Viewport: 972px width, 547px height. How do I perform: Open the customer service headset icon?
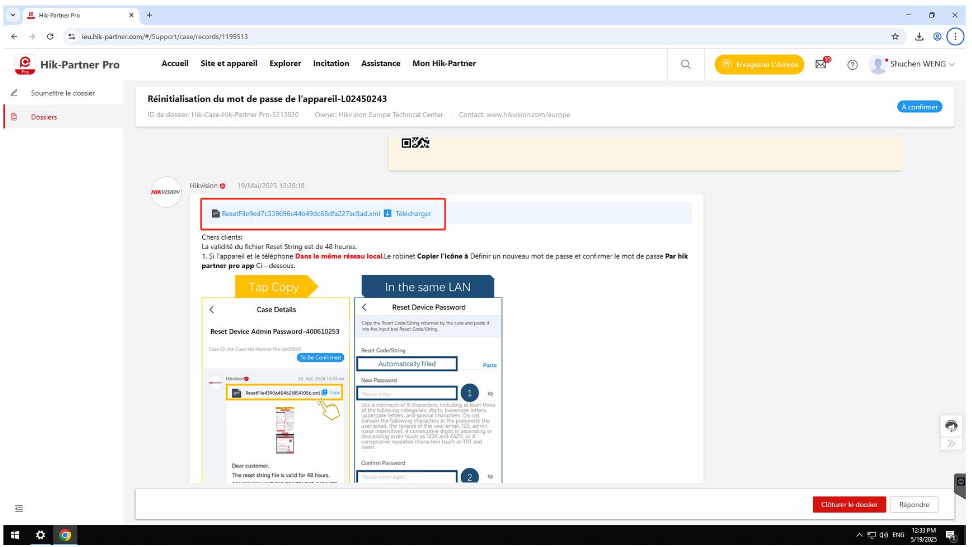point(951,425)
